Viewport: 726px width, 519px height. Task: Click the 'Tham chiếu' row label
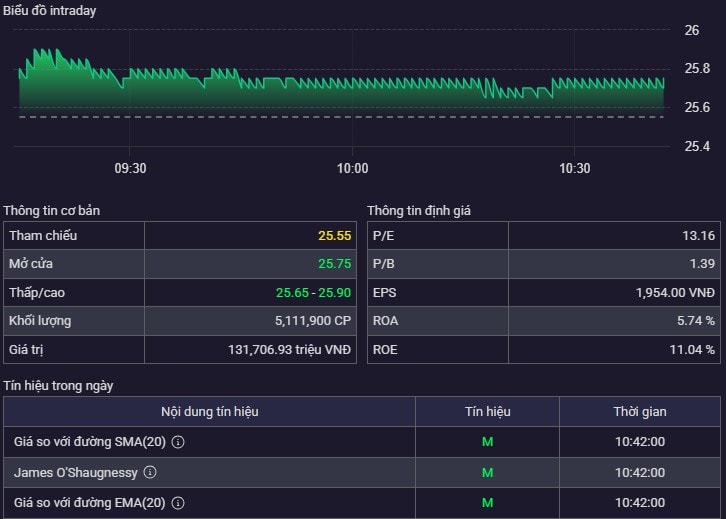(43, 236)
